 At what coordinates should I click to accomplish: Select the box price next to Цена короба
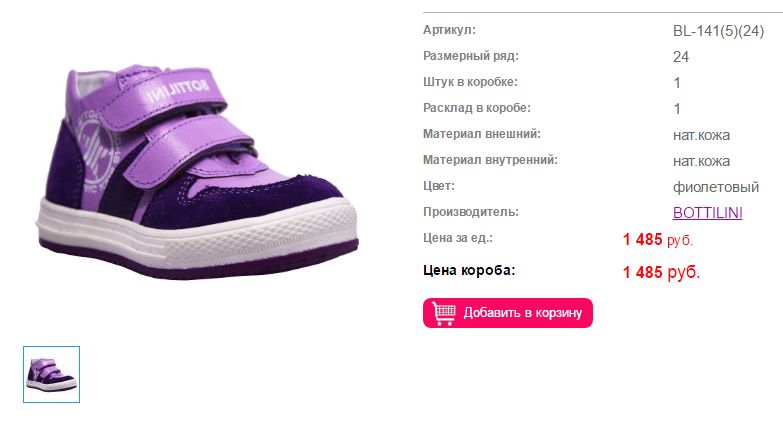click(662, 272)
